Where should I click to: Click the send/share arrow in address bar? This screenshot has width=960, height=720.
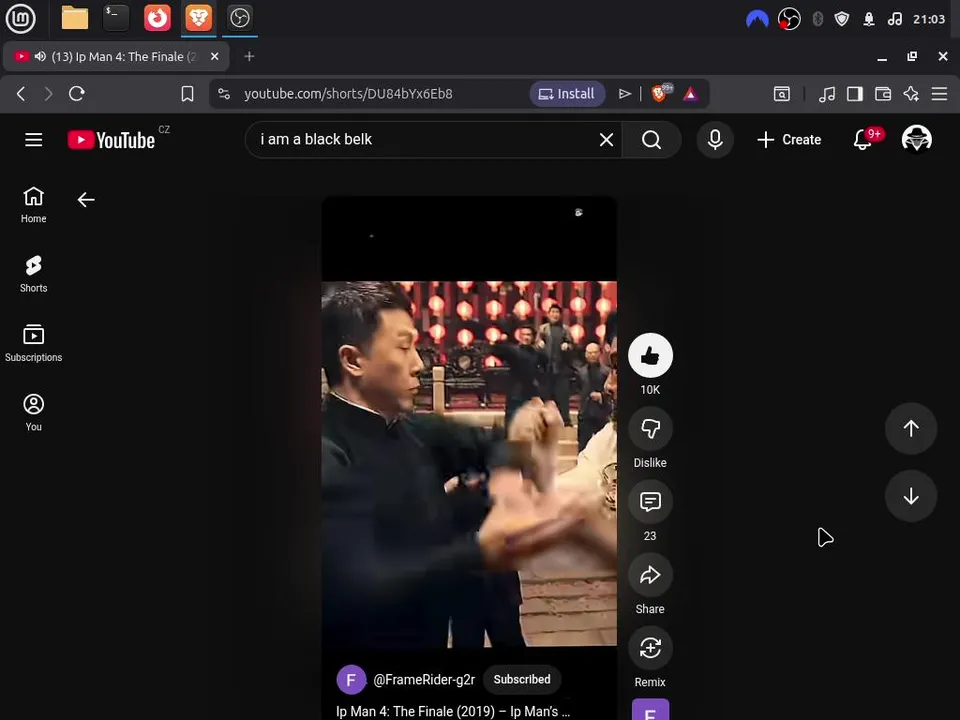point(624,94)
